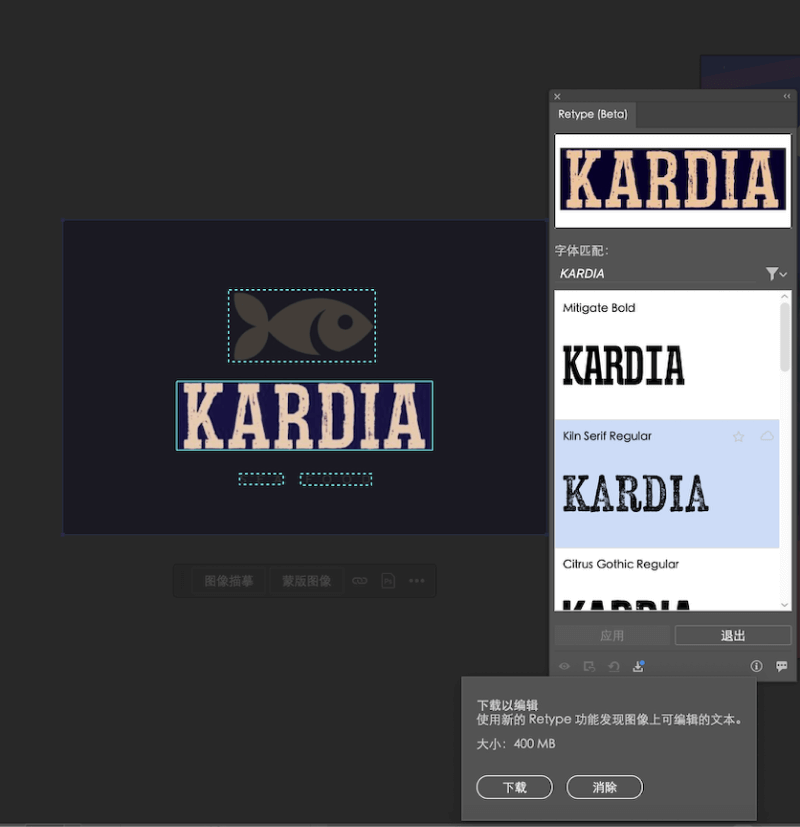Click the 下载 download button
This screenshot has width=800, height=827.
514,787
